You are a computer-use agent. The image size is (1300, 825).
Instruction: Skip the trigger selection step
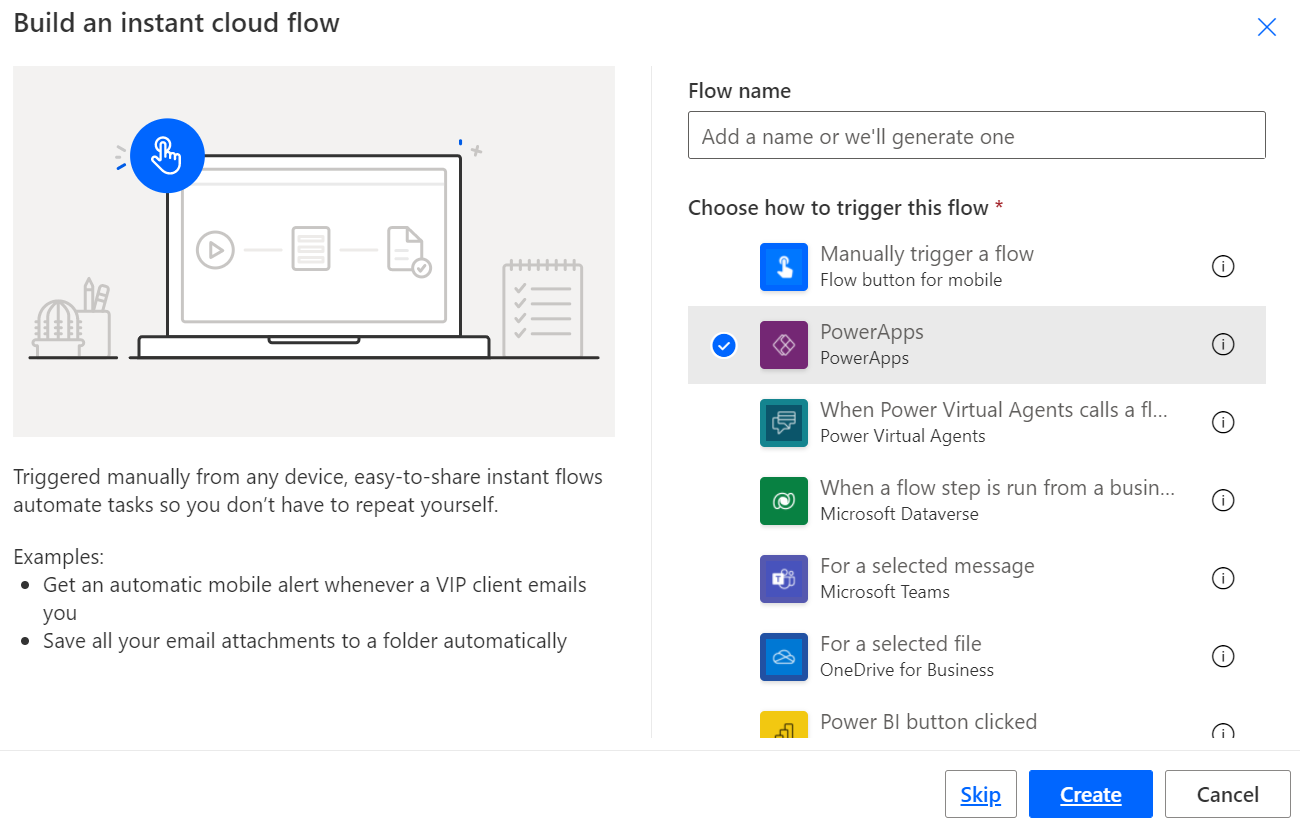[981, 794]
